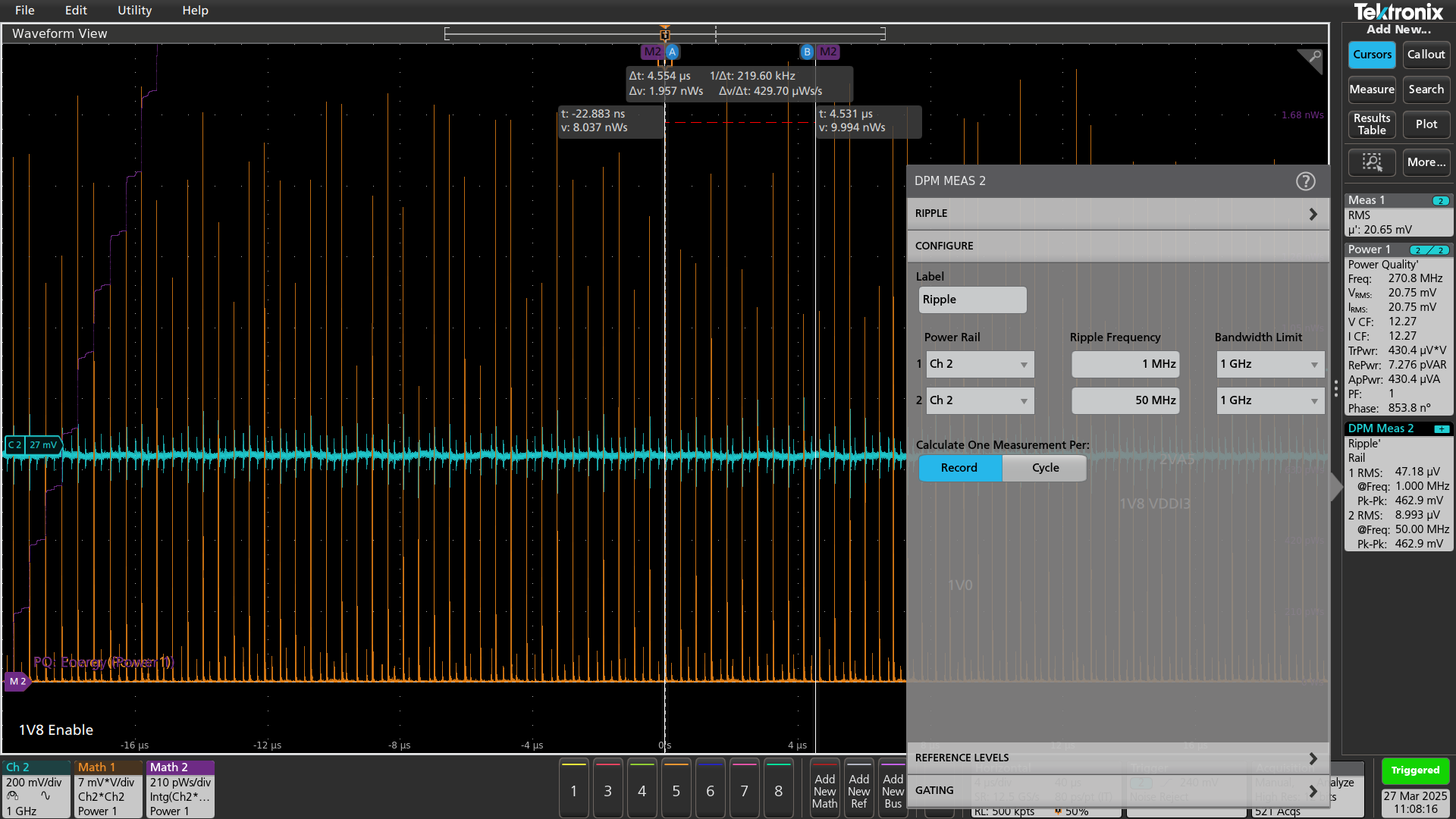Open Bandwidth Limit dropdown for rail 2

(1270, 400)
